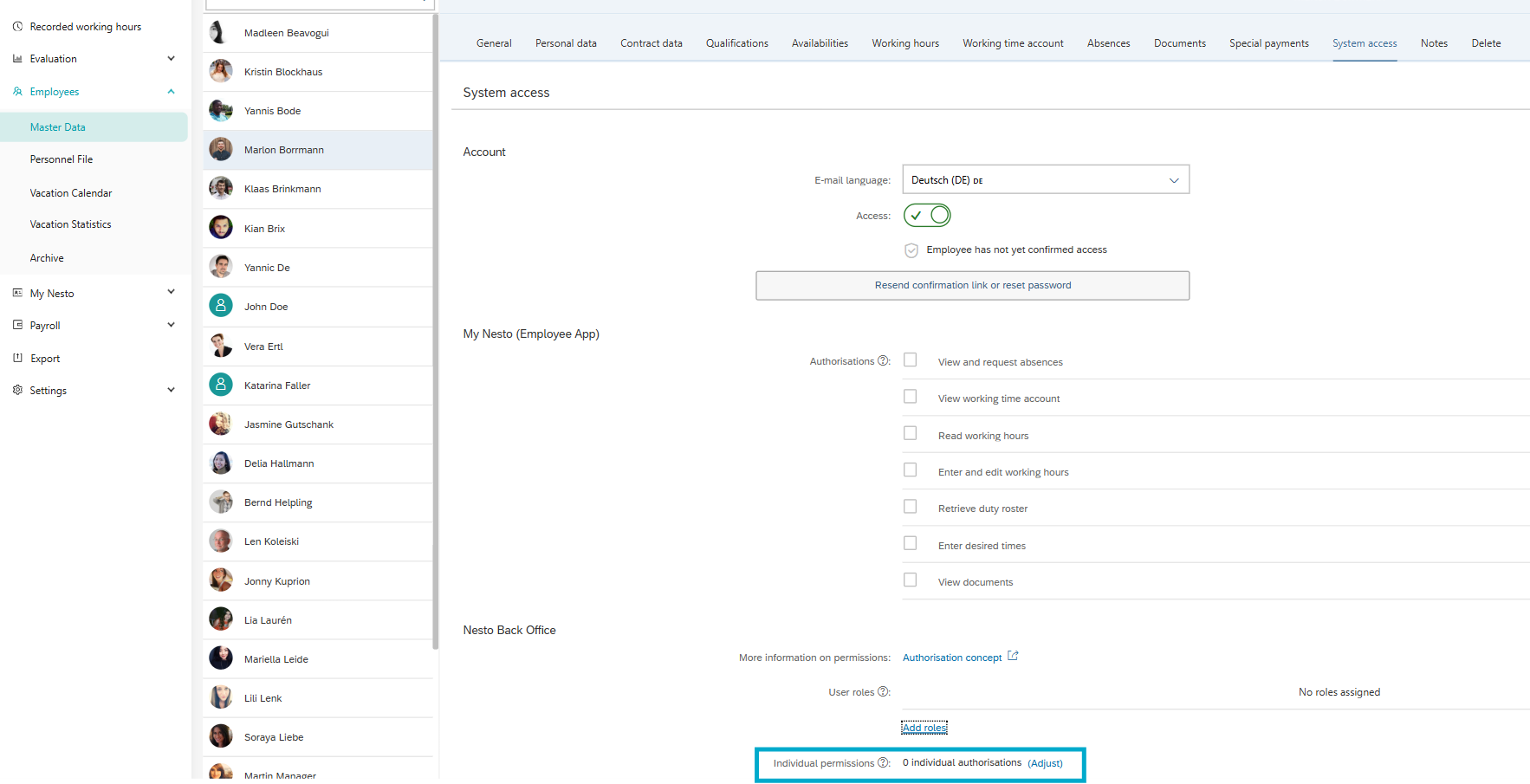This screenshot has width=1530, height=784.
Task: Click the Evaluation chart icon in sidebar
Action: pos(17,59)
